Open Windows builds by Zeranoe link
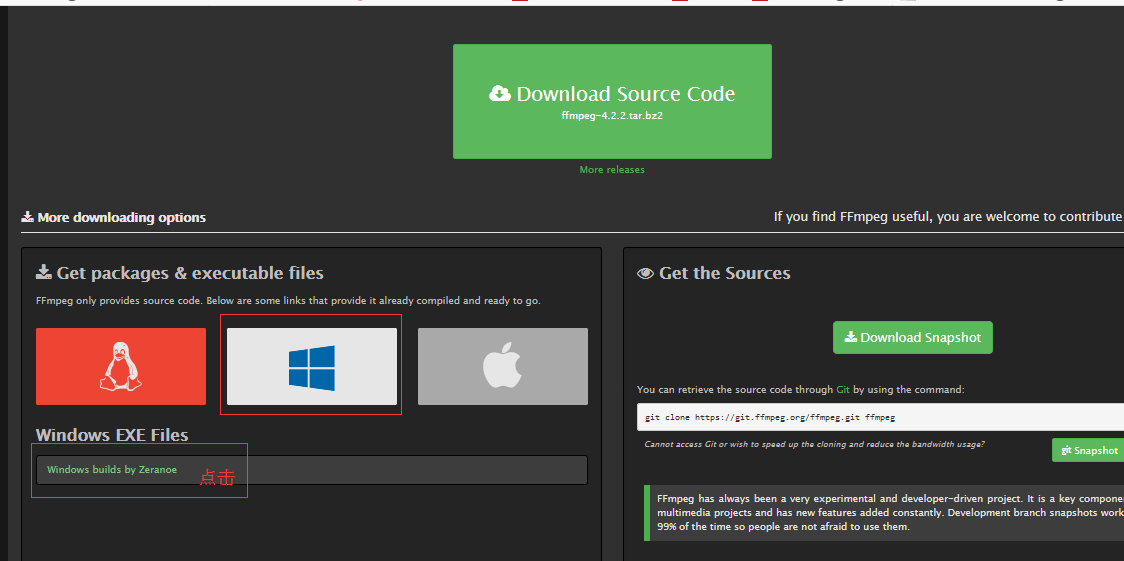The width and height of the screenshot is (1124, 561). 112,470
